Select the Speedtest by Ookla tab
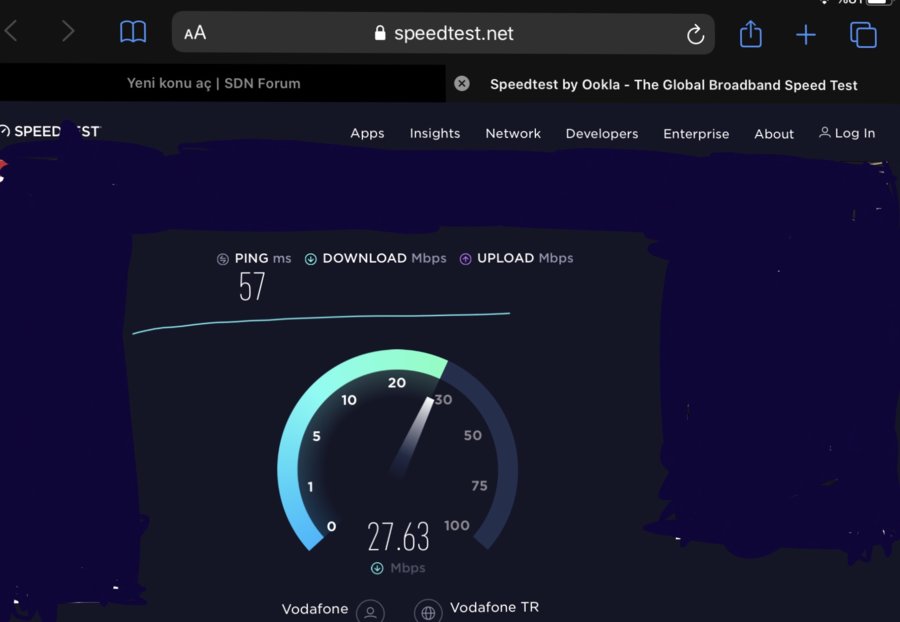 [673, 84]
